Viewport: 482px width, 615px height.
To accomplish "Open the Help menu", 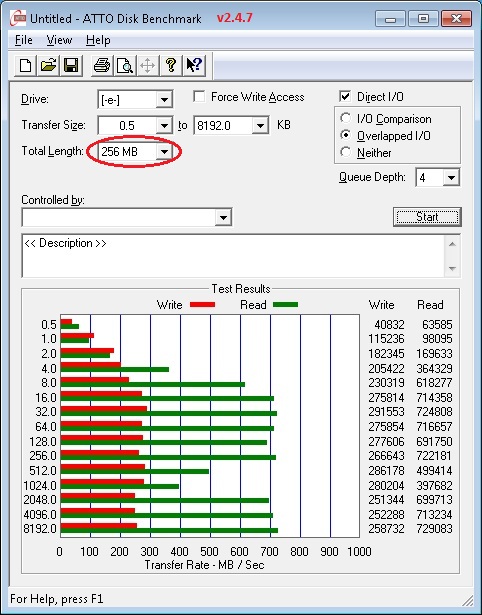I will coord(98,40).
